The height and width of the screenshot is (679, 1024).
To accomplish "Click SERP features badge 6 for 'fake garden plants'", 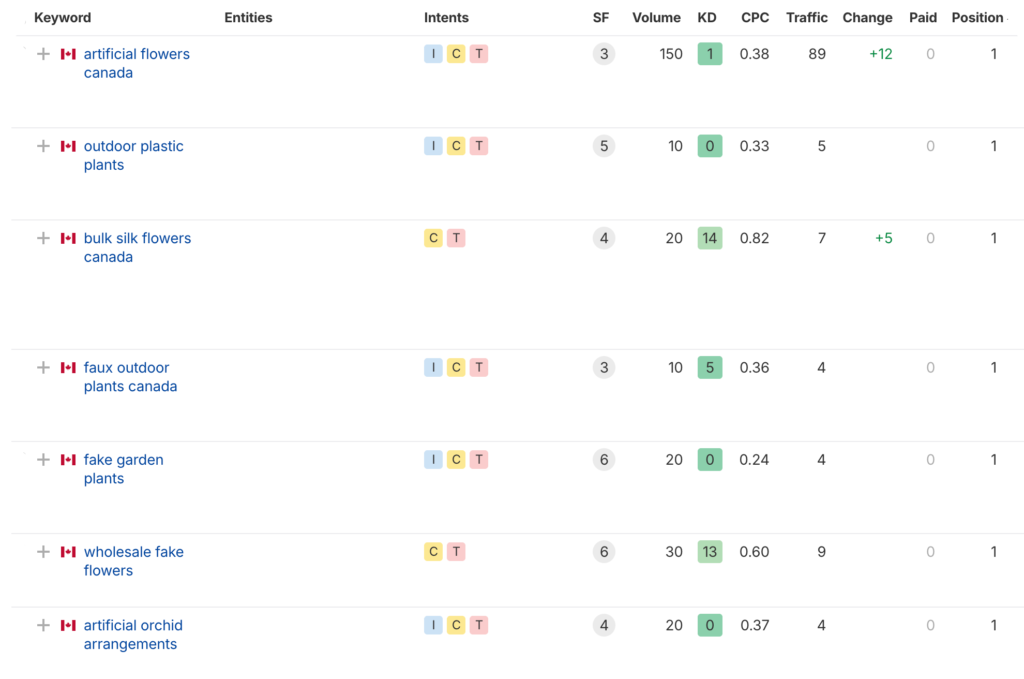I will pyautogui.click(x=603, y=460).
